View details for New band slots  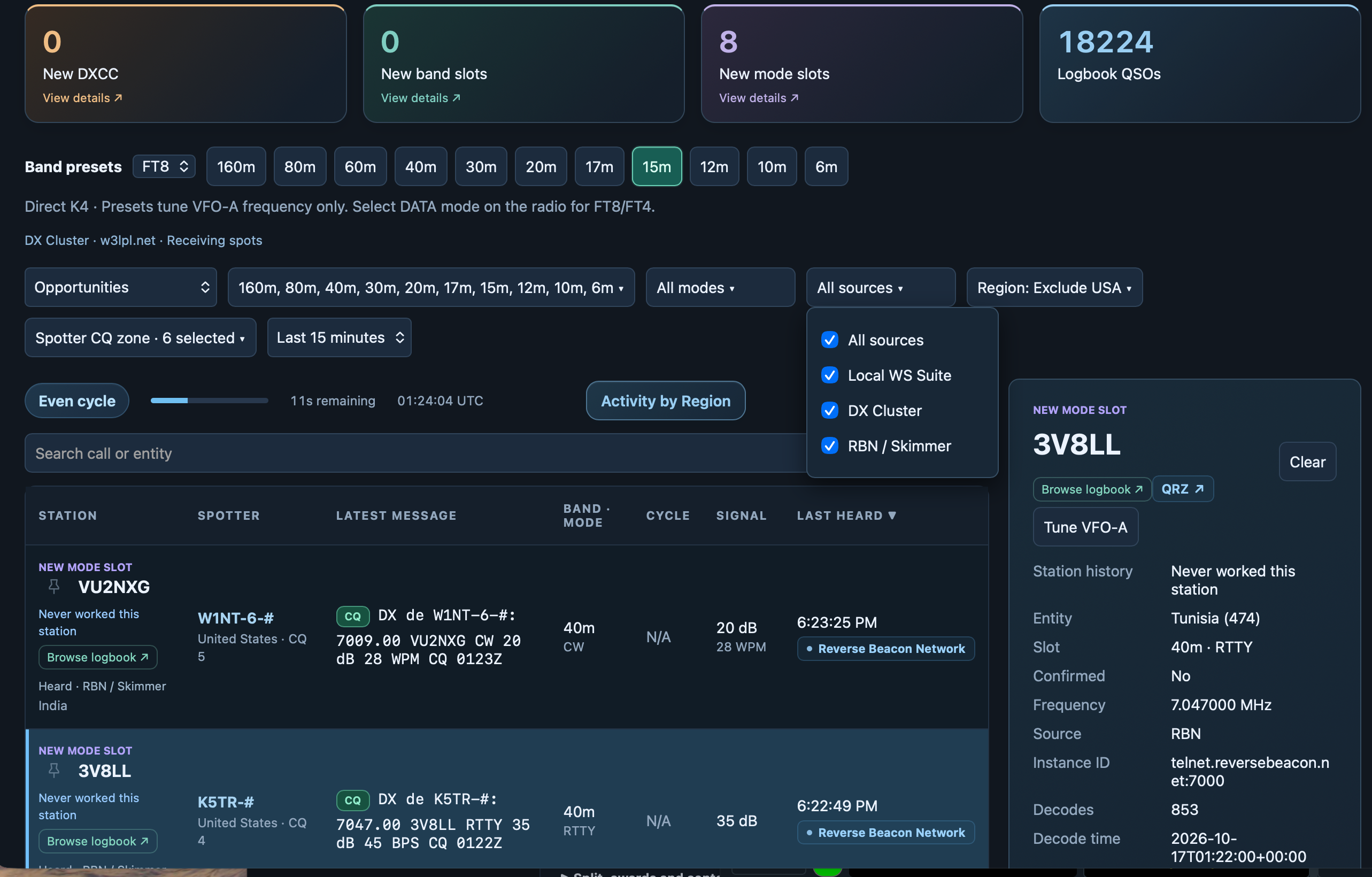[x=420, y=98]
